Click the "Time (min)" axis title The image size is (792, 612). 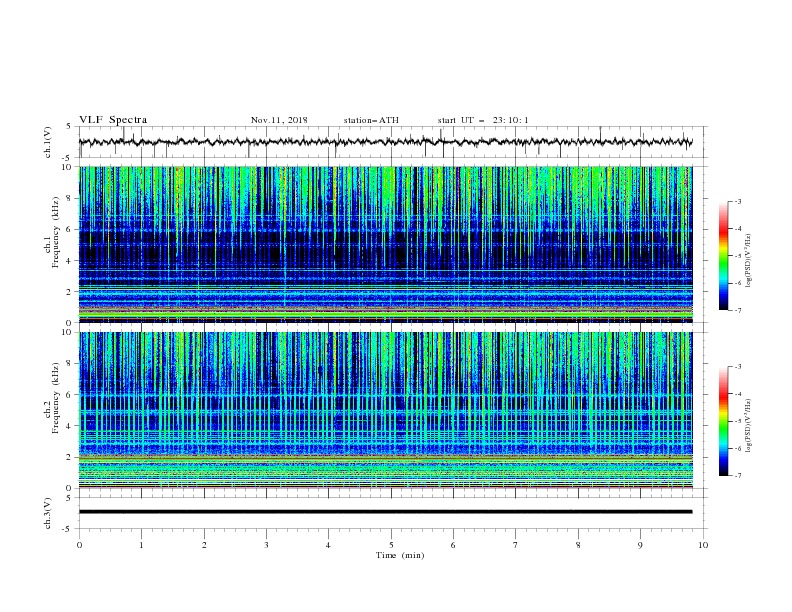pos(400,555)
